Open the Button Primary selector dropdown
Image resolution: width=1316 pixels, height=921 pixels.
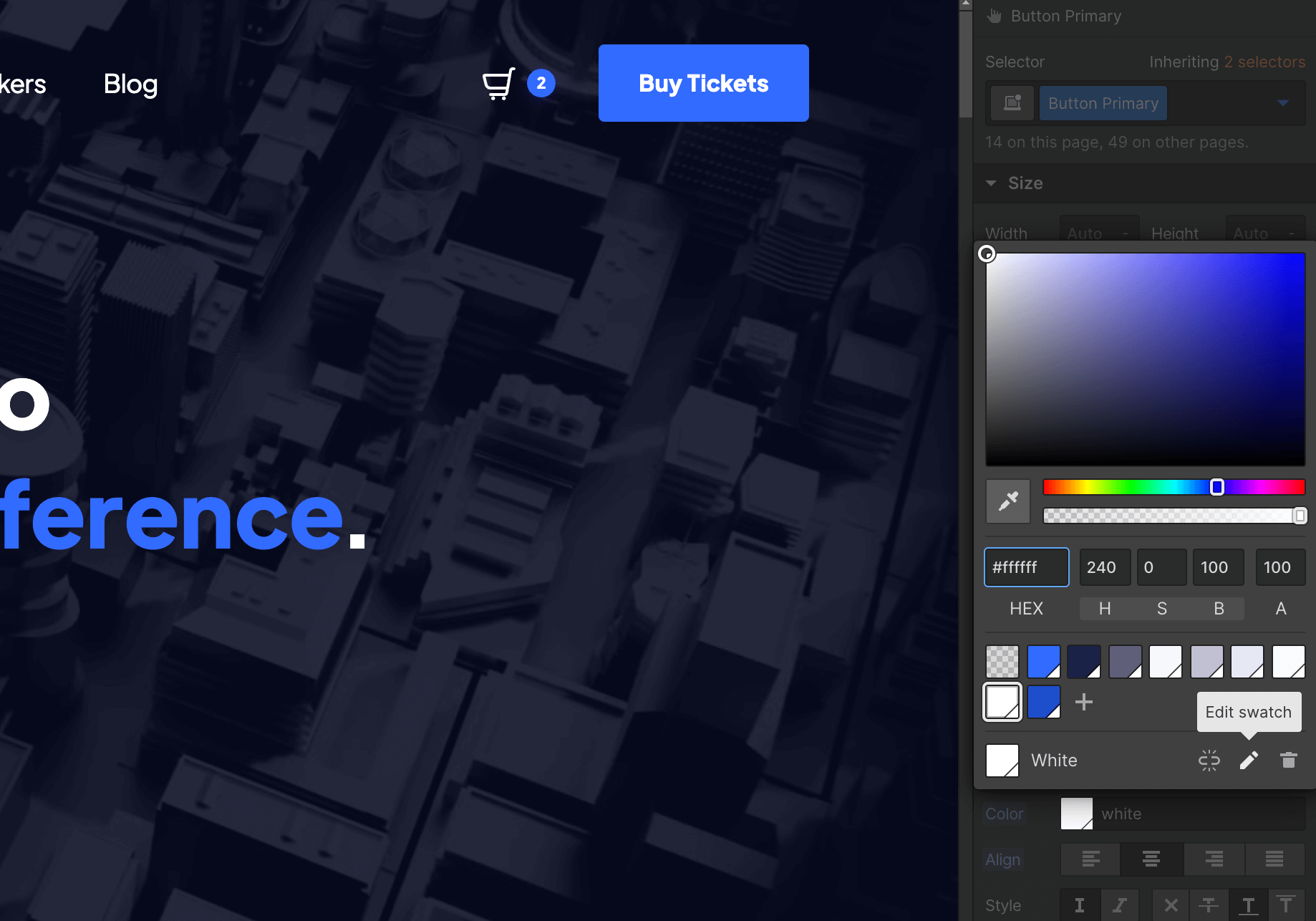(1283, 102)
